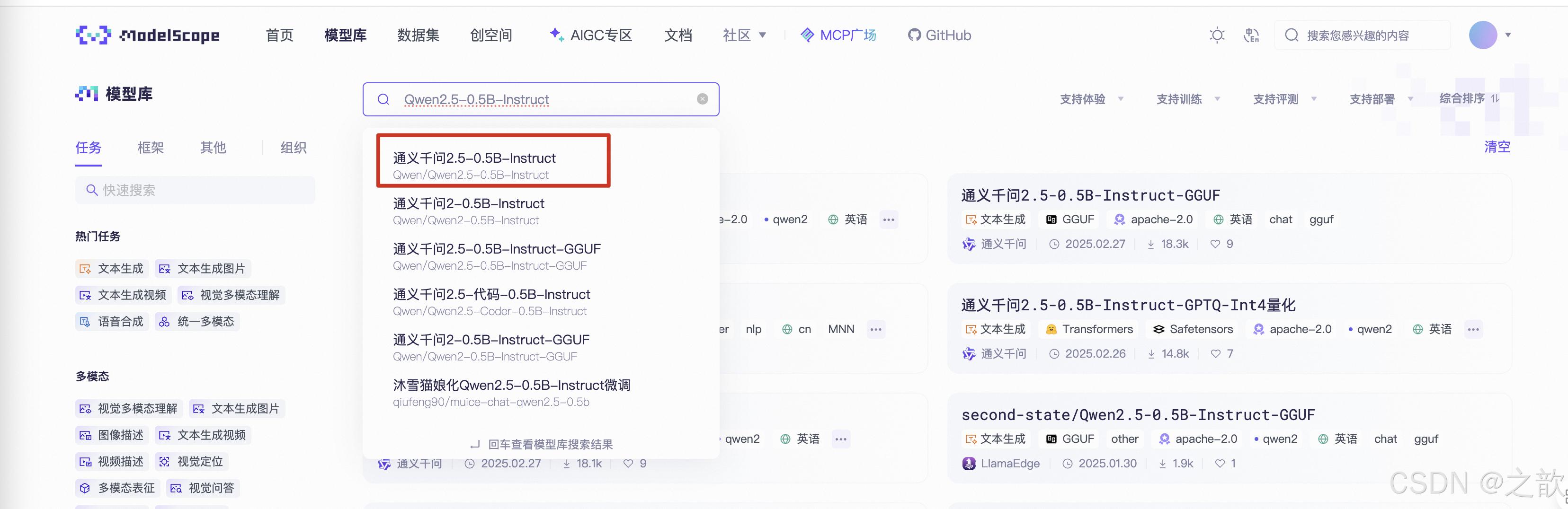Open the avatar dropdown arrow
The image size is (1568, 509).
[x=1508, y=35]
